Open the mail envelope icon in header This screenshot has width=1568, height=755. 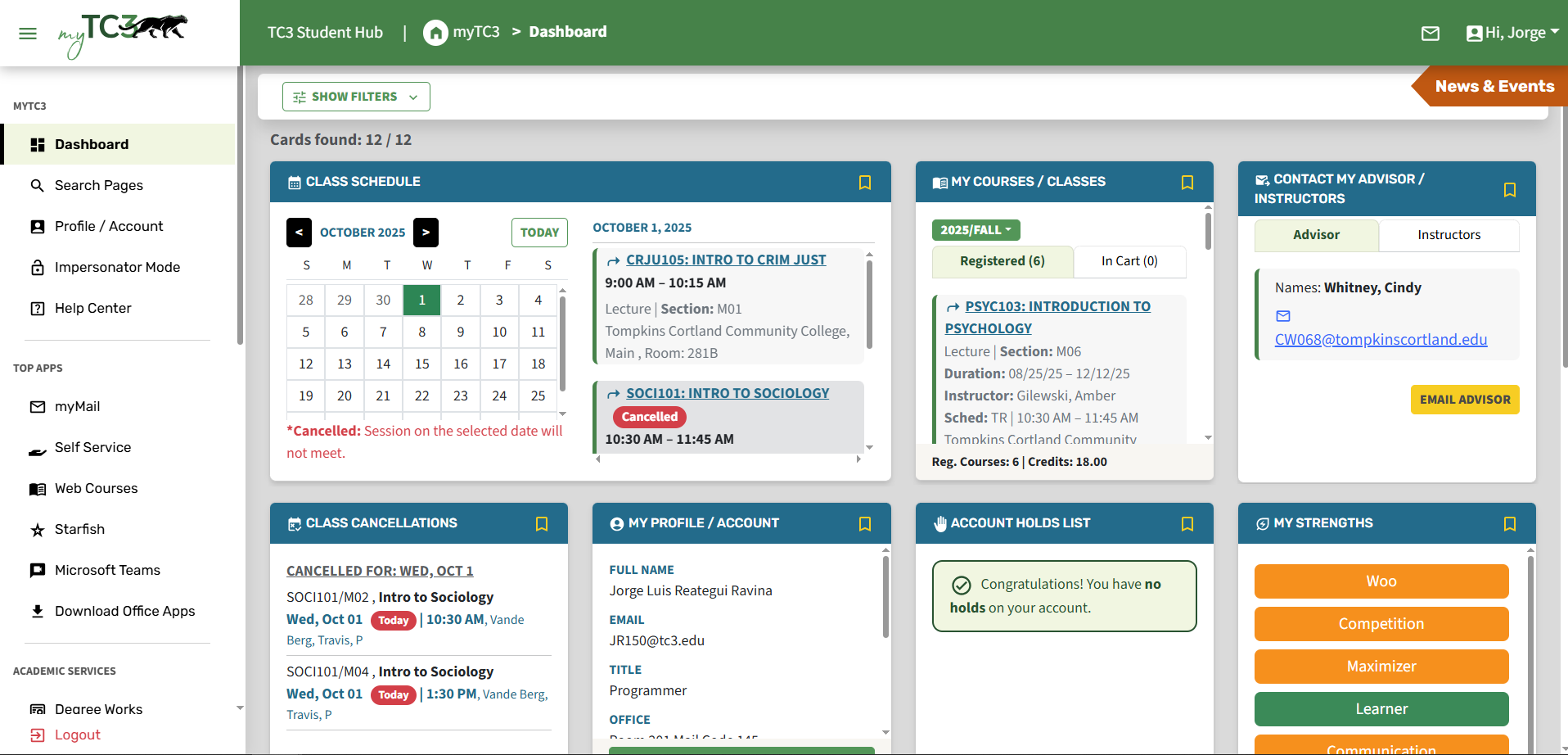tap(1431, 34)
